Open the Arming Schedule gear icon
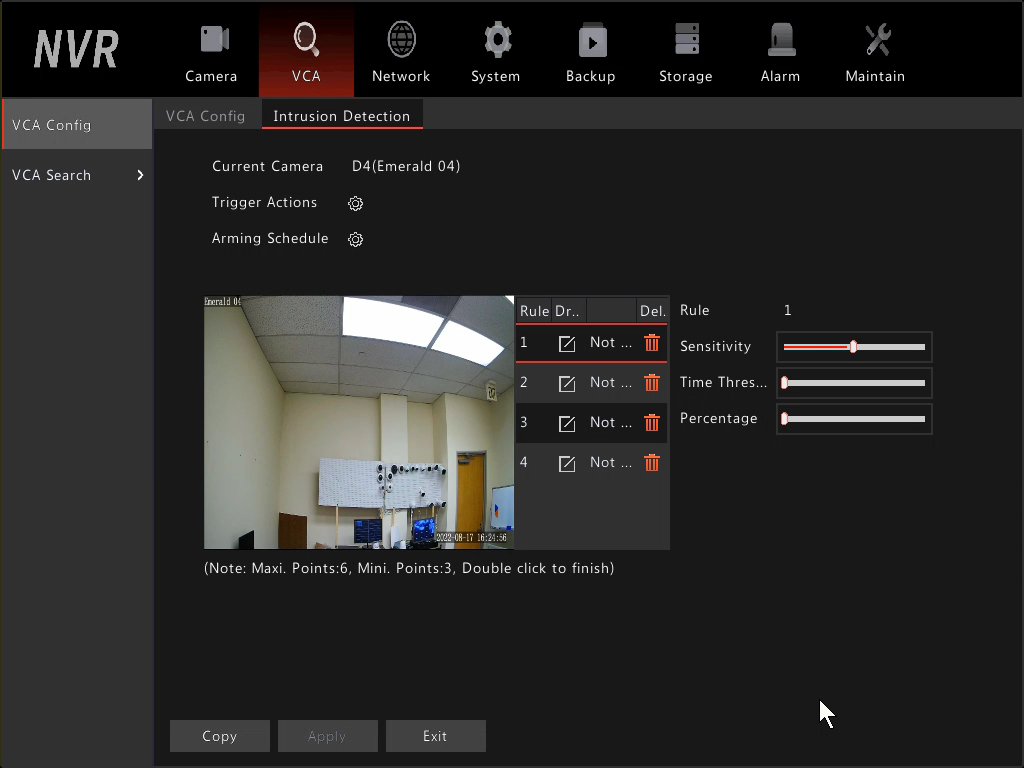Image resolution: width=1024 pixels, height=768 pixels. tap(355, 239)
